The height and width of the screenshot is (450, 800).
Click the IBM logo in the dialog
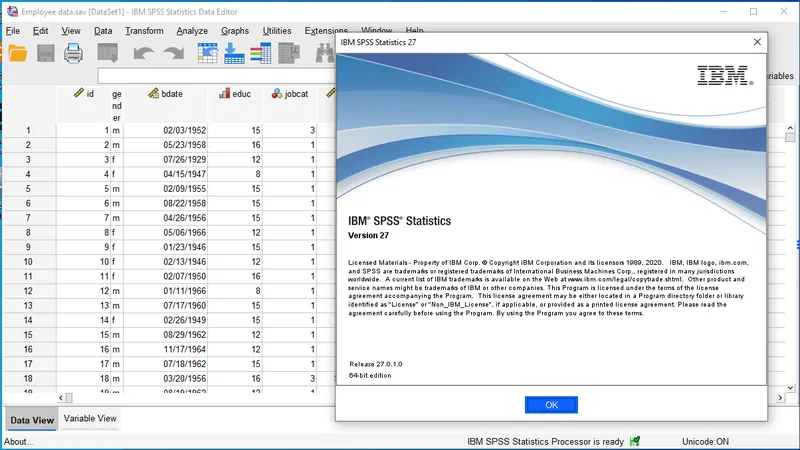tap(724, 76)
